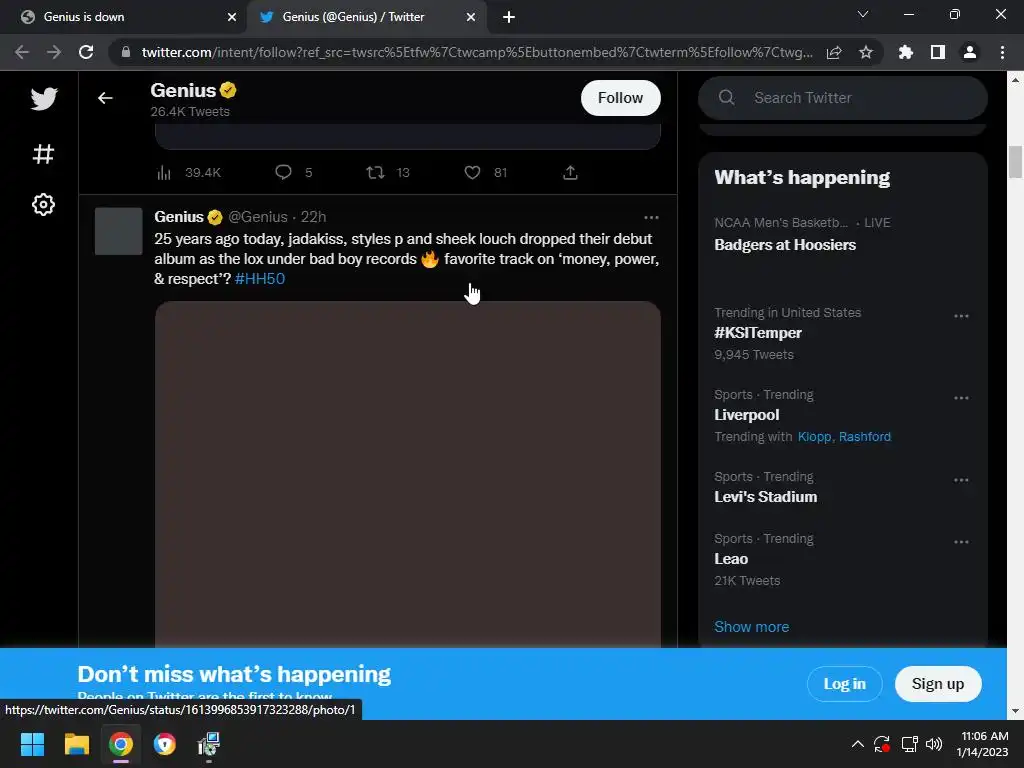The width and height of the screenshot is (1024, 768).
Task: Navigate back in Chrome browser
Action: click(x=22, y=52)
